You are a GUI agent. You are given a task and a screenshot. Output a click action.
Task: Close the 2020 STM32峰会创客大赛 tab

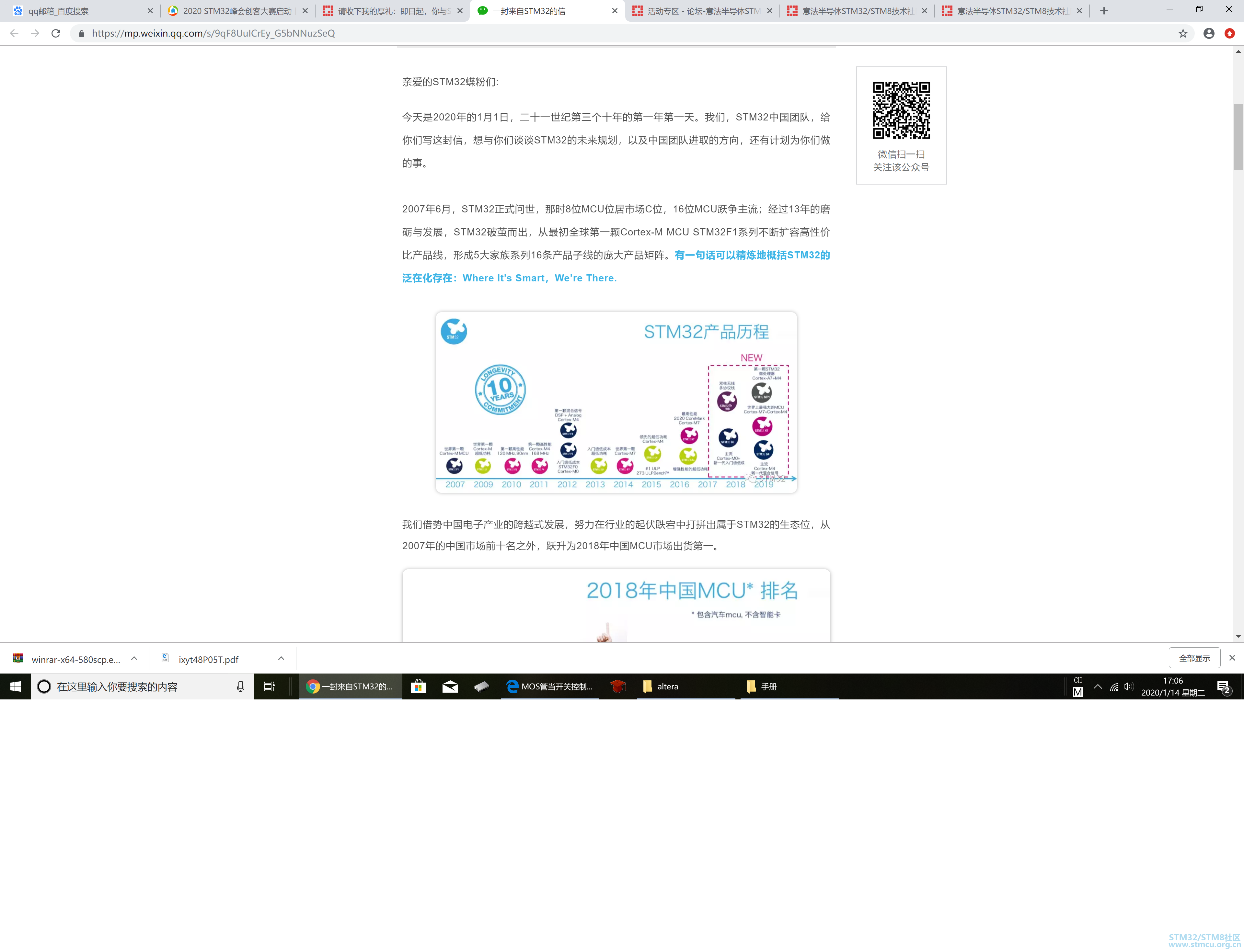coord(305,11)
